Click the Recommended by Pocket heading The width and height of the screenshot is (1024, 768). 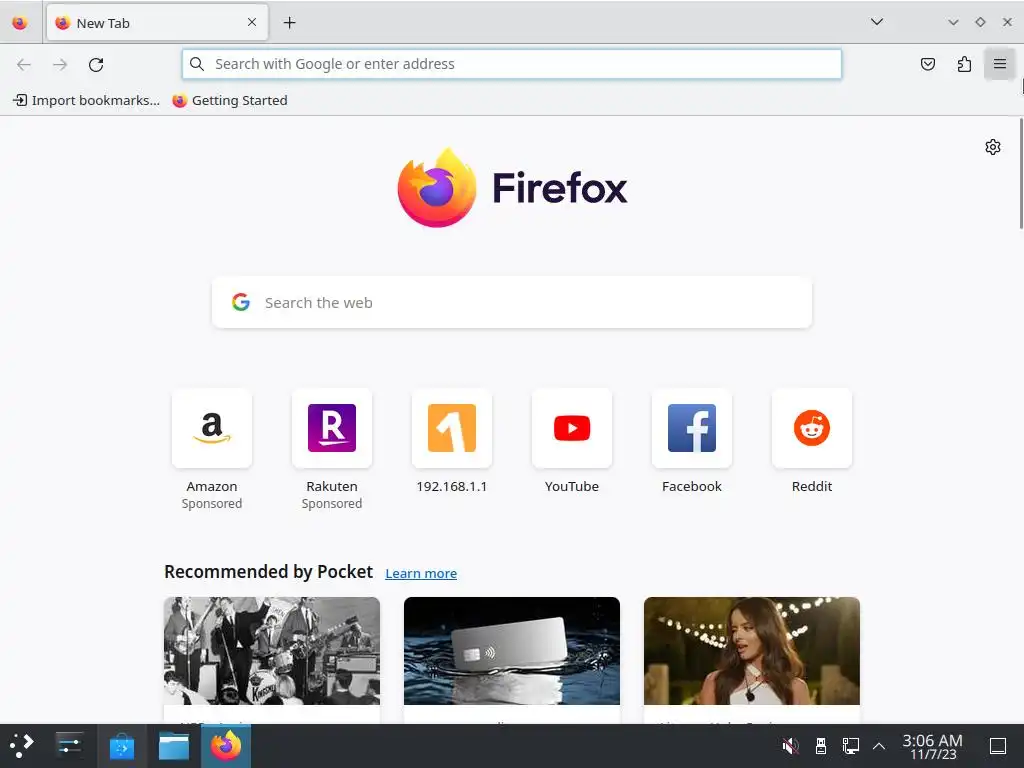[x=268, y=571]
